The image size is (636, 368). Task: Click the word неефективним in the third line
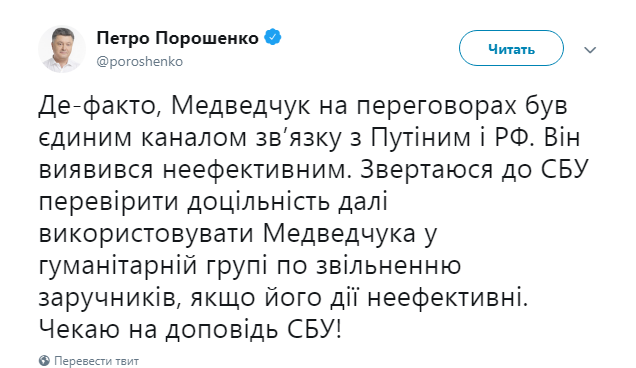tap(258, 170)
